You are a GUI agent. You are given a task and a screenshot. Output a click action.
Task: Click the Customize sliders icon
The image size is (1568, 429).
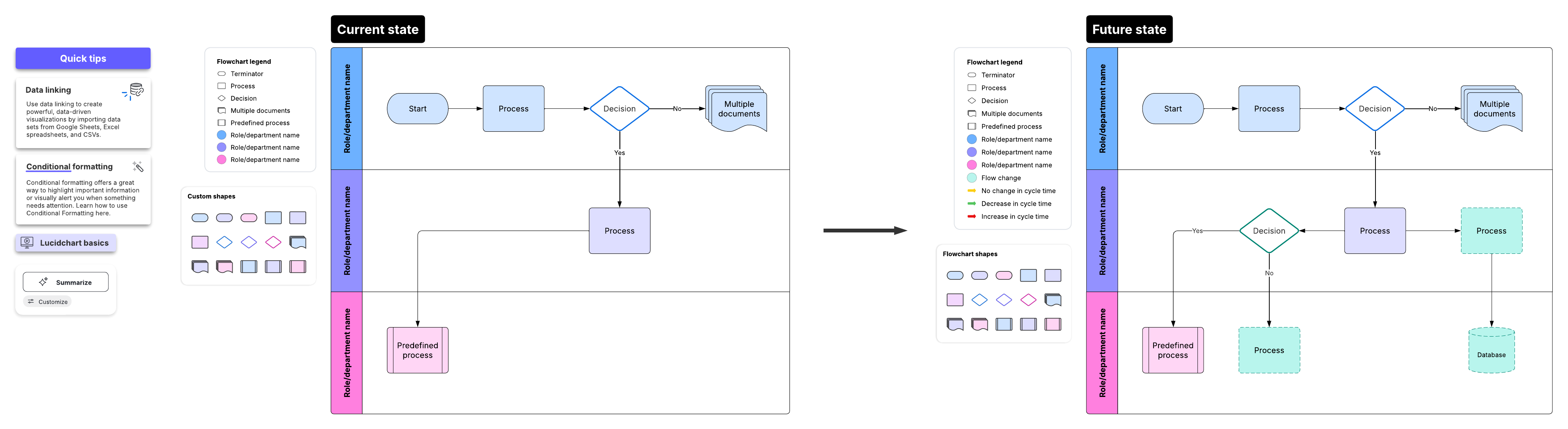click(x=31, y=302)
